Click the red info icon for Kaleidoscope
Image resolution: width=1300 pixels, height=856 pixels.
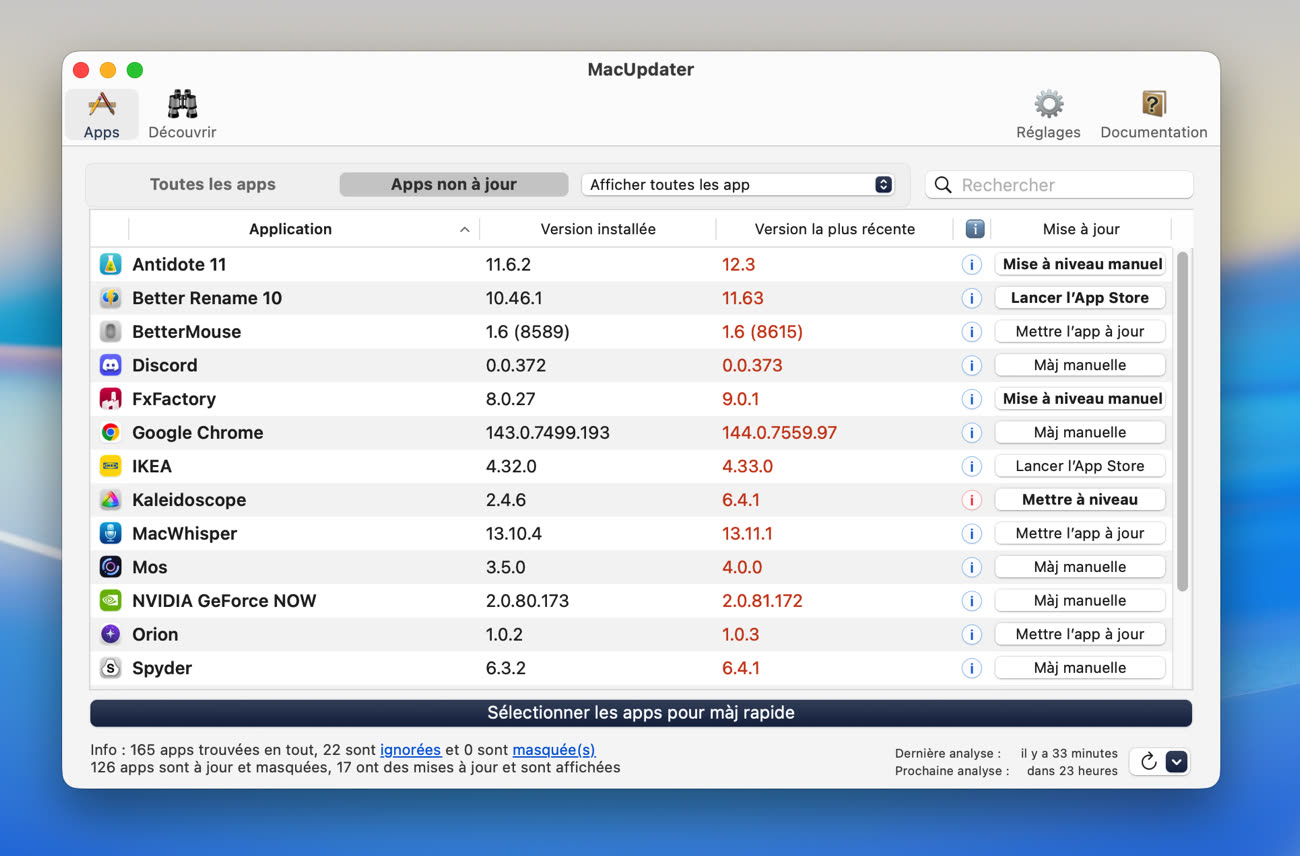click(x=971, y=500)
